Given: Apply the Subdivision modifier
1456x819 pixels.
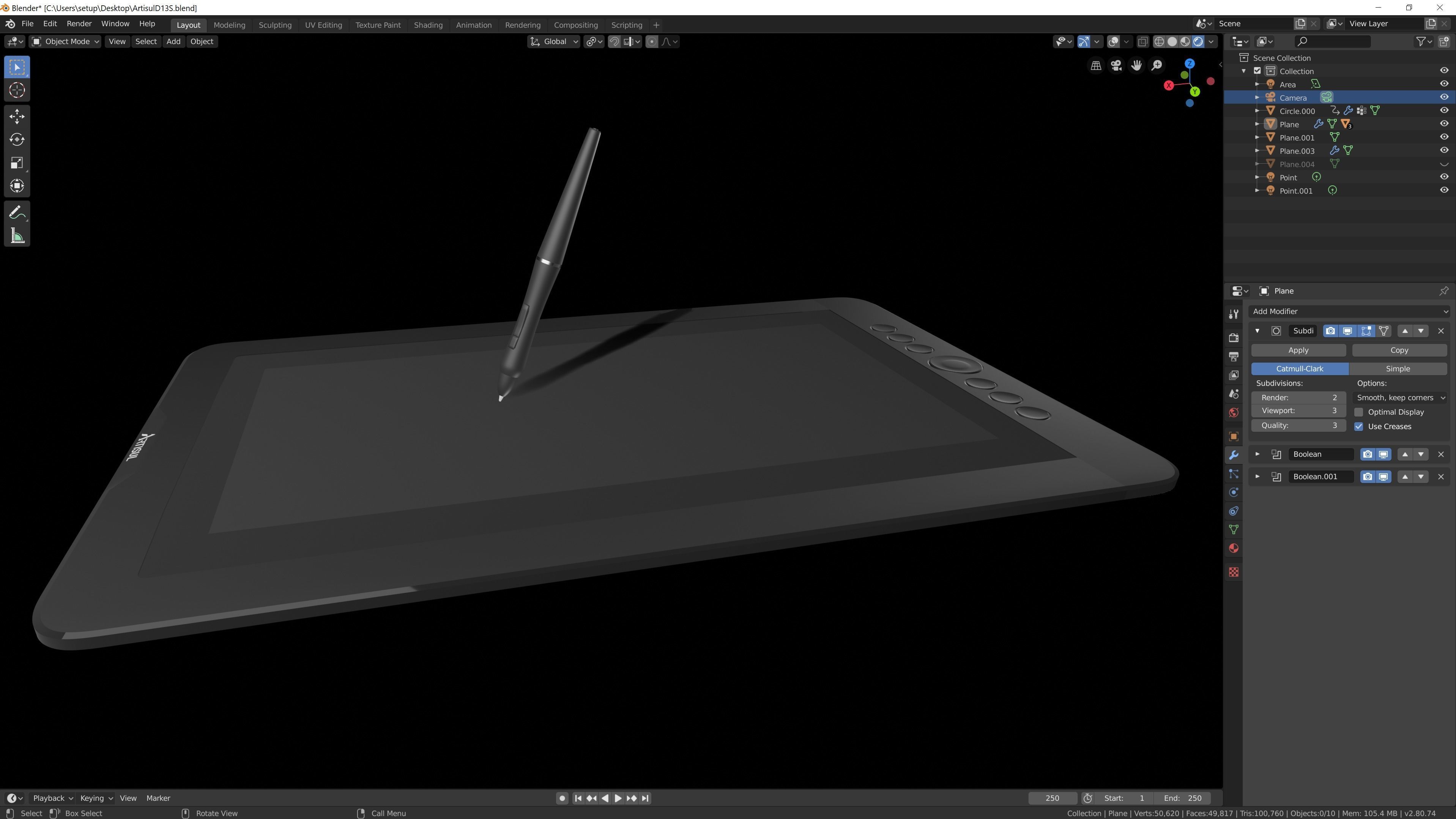Looking at the screenshot, I should pyautogui.click(x=1298, y=350).
